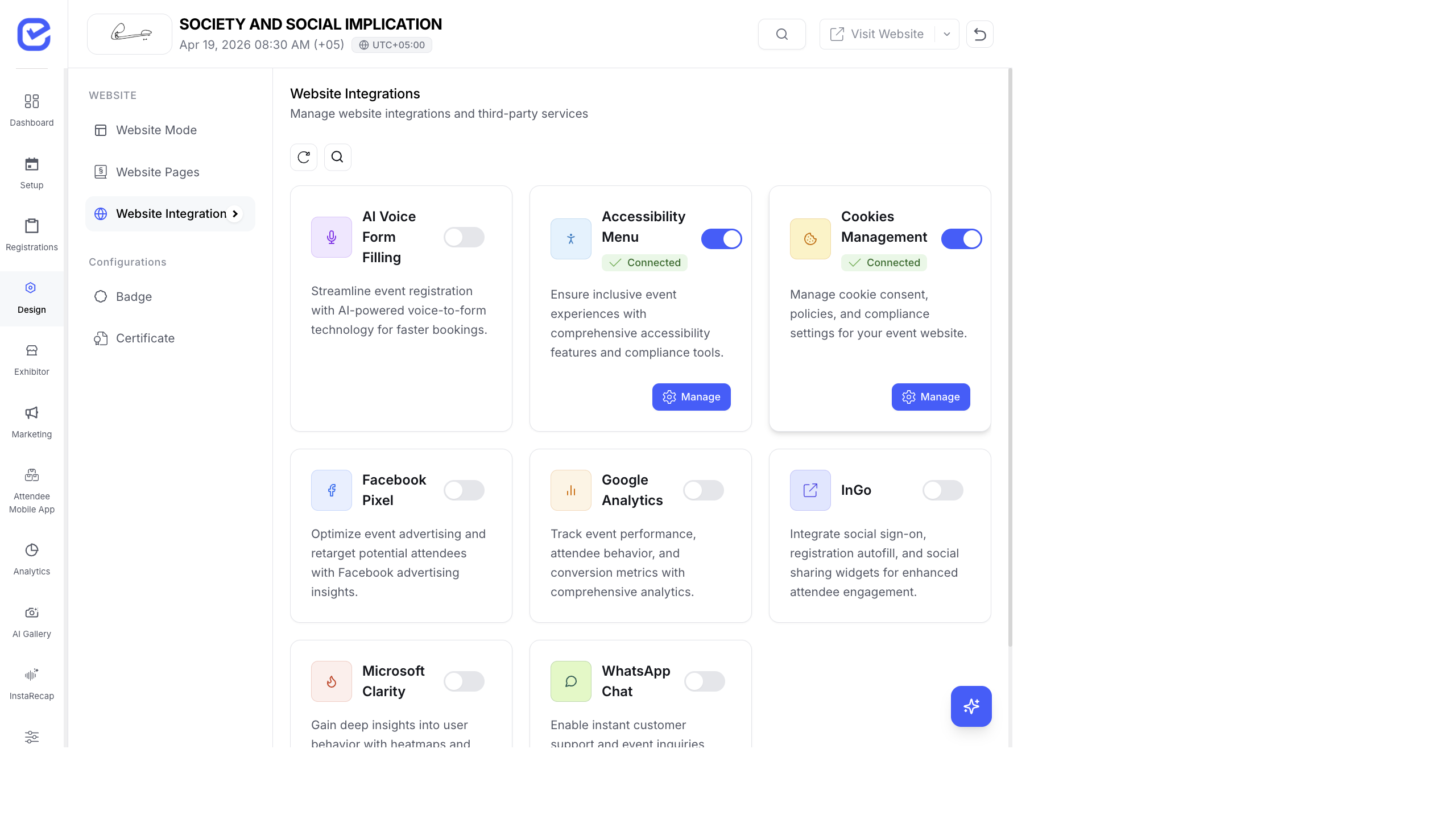Enable the AI Voice Form Filling toggle
The image size is (1456, 819).
(464, 237)
